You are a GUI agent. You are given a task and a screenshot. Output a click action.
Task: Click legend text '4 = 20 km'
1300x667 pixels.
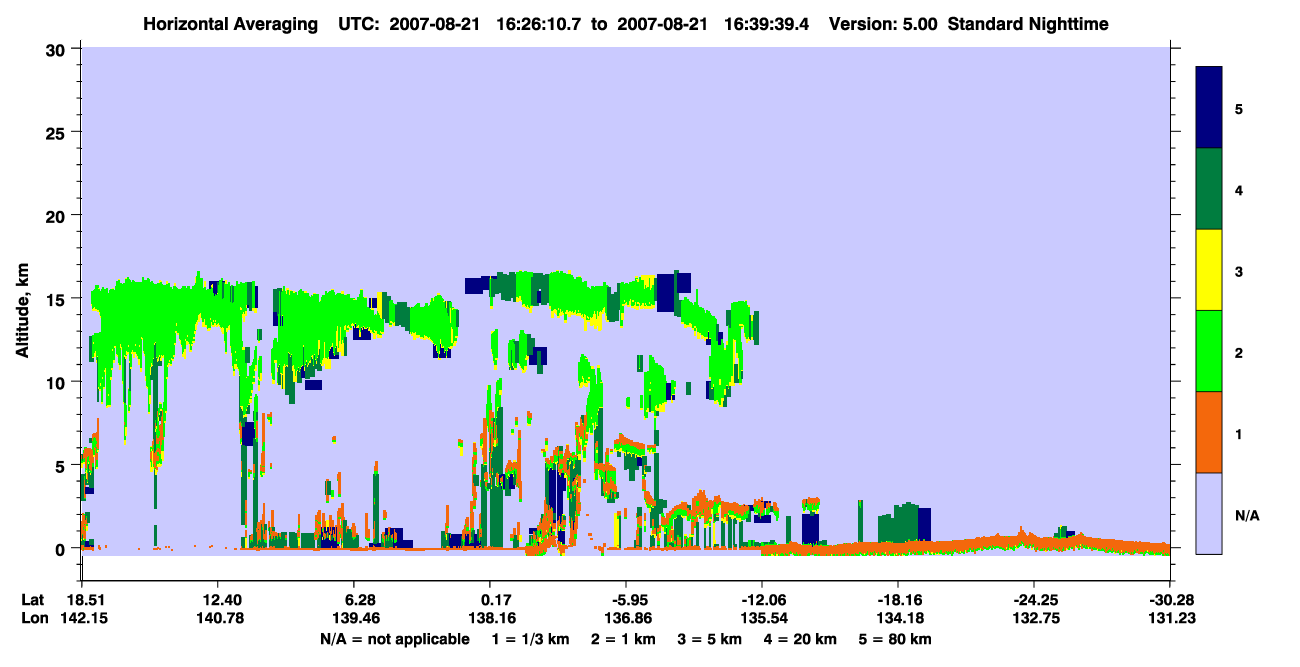pyautogui.click(x=802, y=639)
